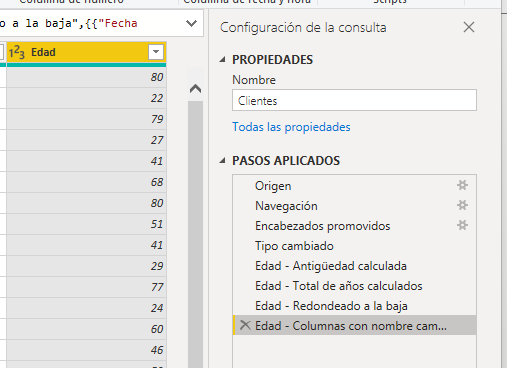
Task: Click the 123 data type icon for Edad
Action: (17, 52)
